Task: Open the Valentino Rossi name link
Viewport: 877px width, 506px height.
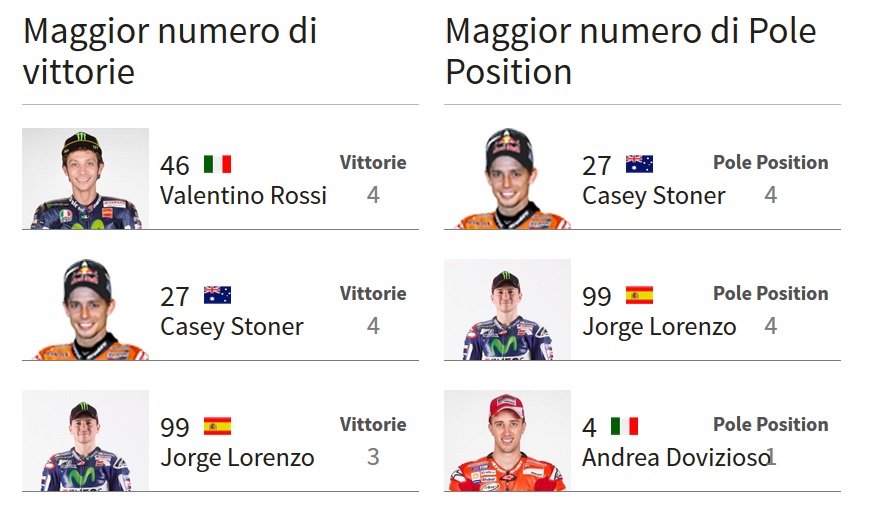Action: (x=243, y=195)
